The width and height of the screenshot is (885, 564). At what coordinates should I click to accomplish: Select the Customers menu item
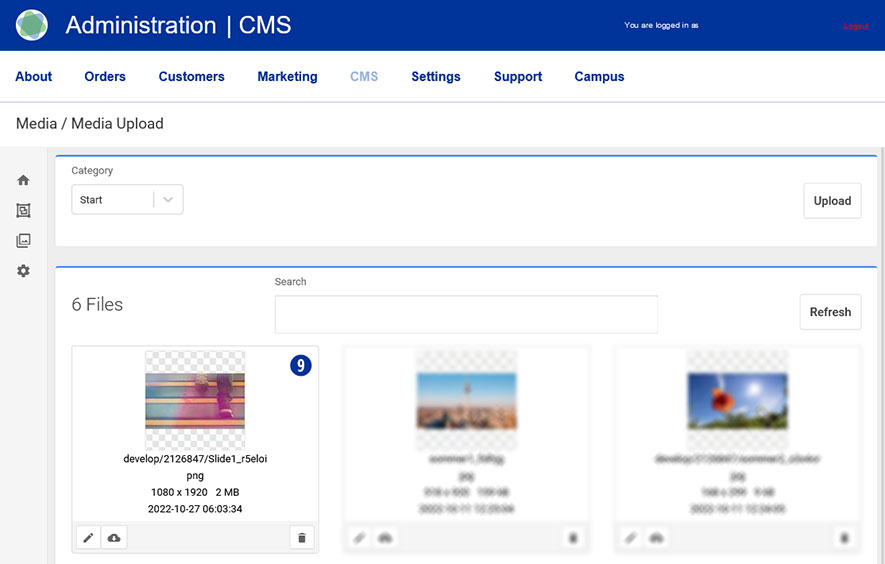[x=191, y=76]
